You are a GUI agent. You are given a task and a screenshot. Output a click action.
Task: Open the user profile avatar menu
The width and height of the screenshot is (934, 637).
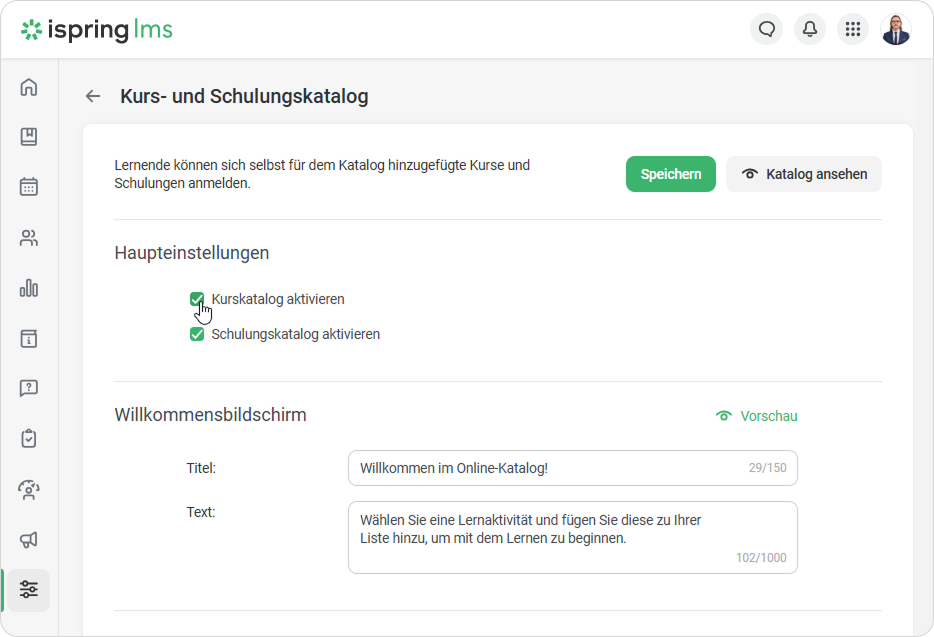tap(896, 29)
